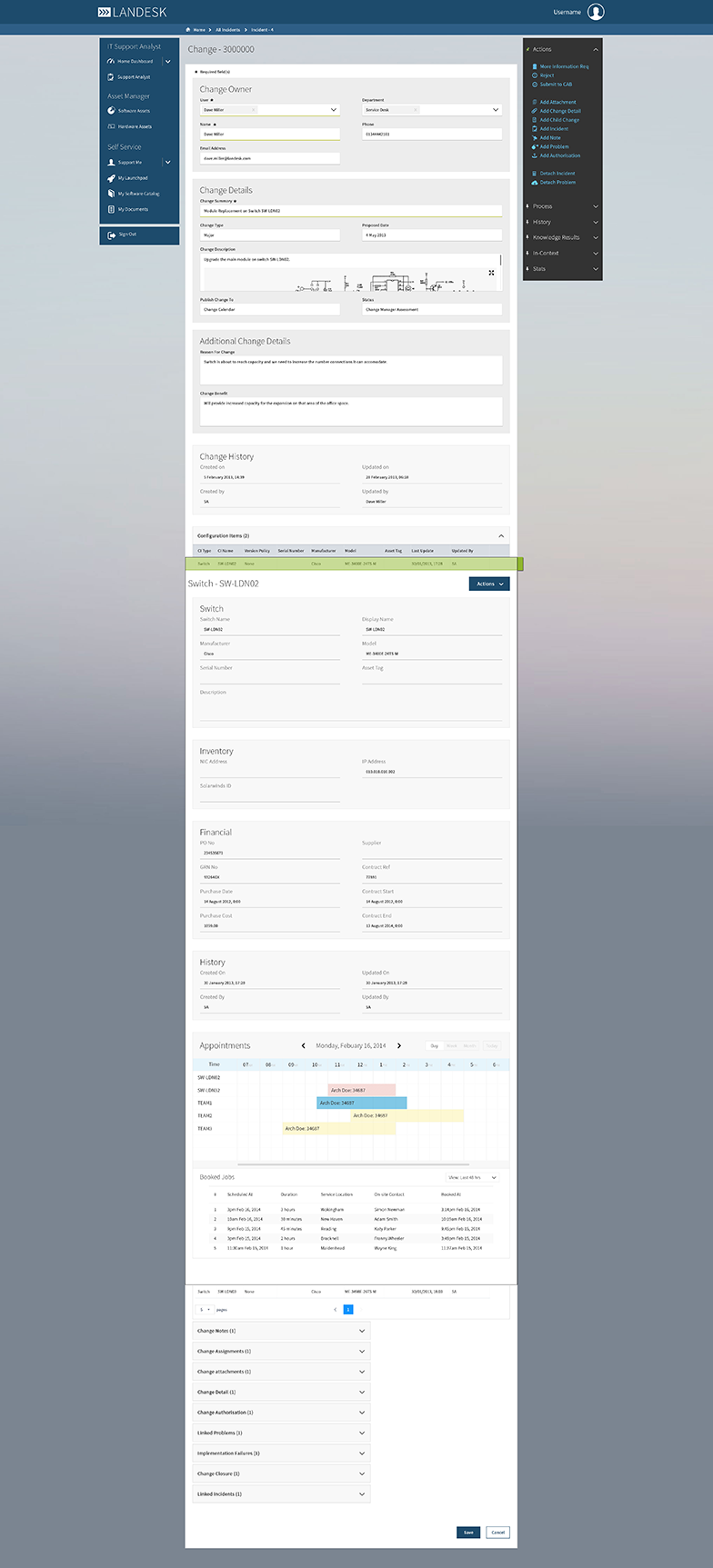Open Software Assets via its sidebar icon
This screenshot has height=1568, width=713.
[x=110, y=111]
